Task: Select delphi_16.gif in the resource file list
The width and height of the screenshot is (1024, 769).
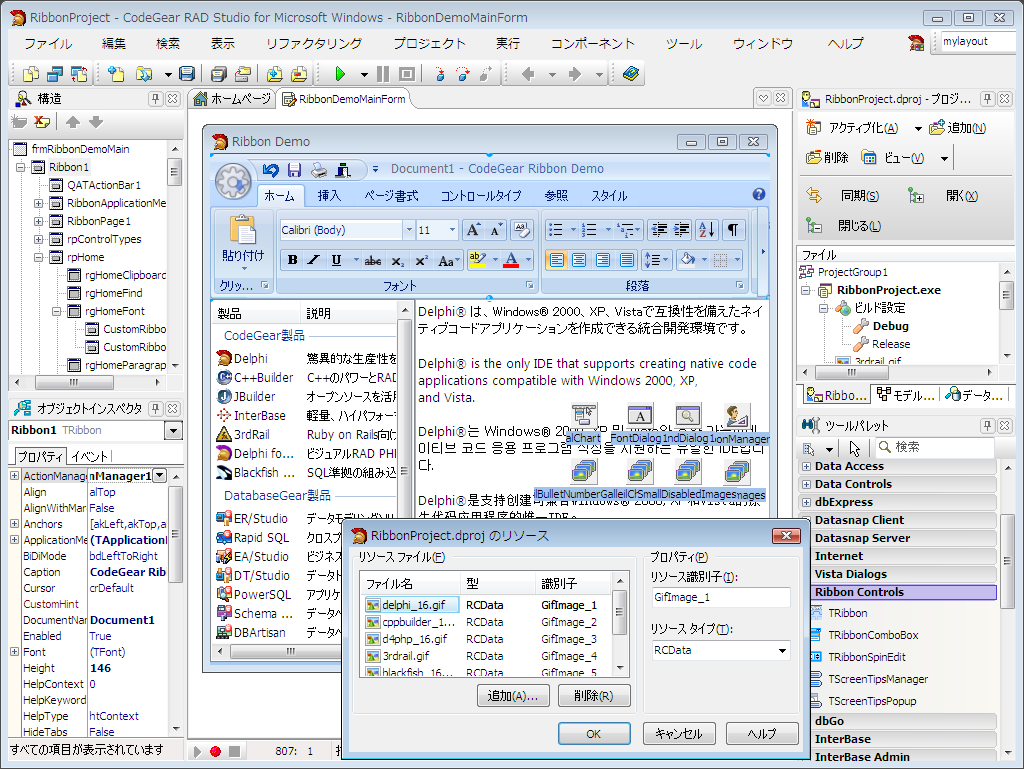Action: click(413, 605)
